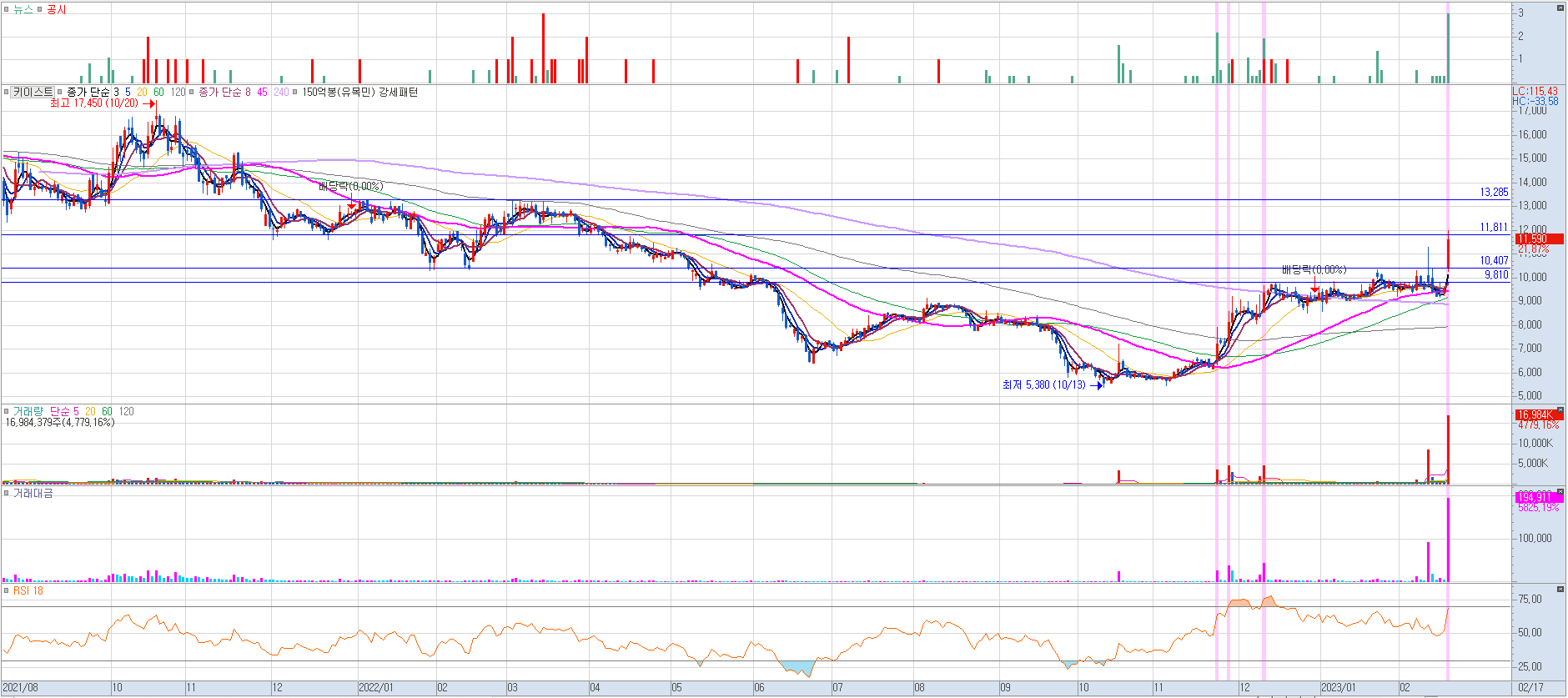Click the 10,407 horizontal line label
Viewport: 1568px width, 698px height.
click(x=1494, y=260)
